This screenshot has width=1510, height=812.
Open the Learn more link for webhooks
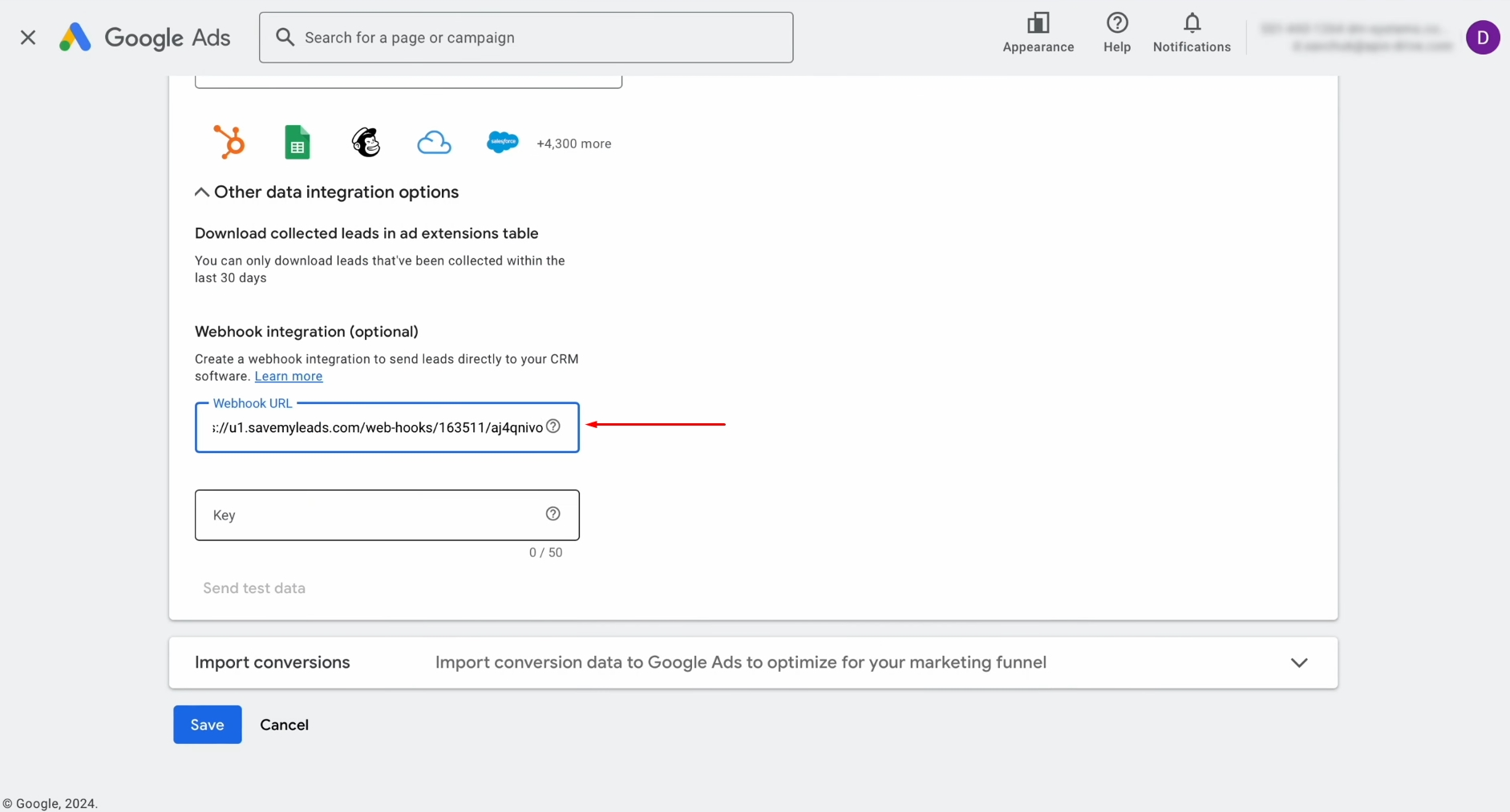tap(289, 376)
